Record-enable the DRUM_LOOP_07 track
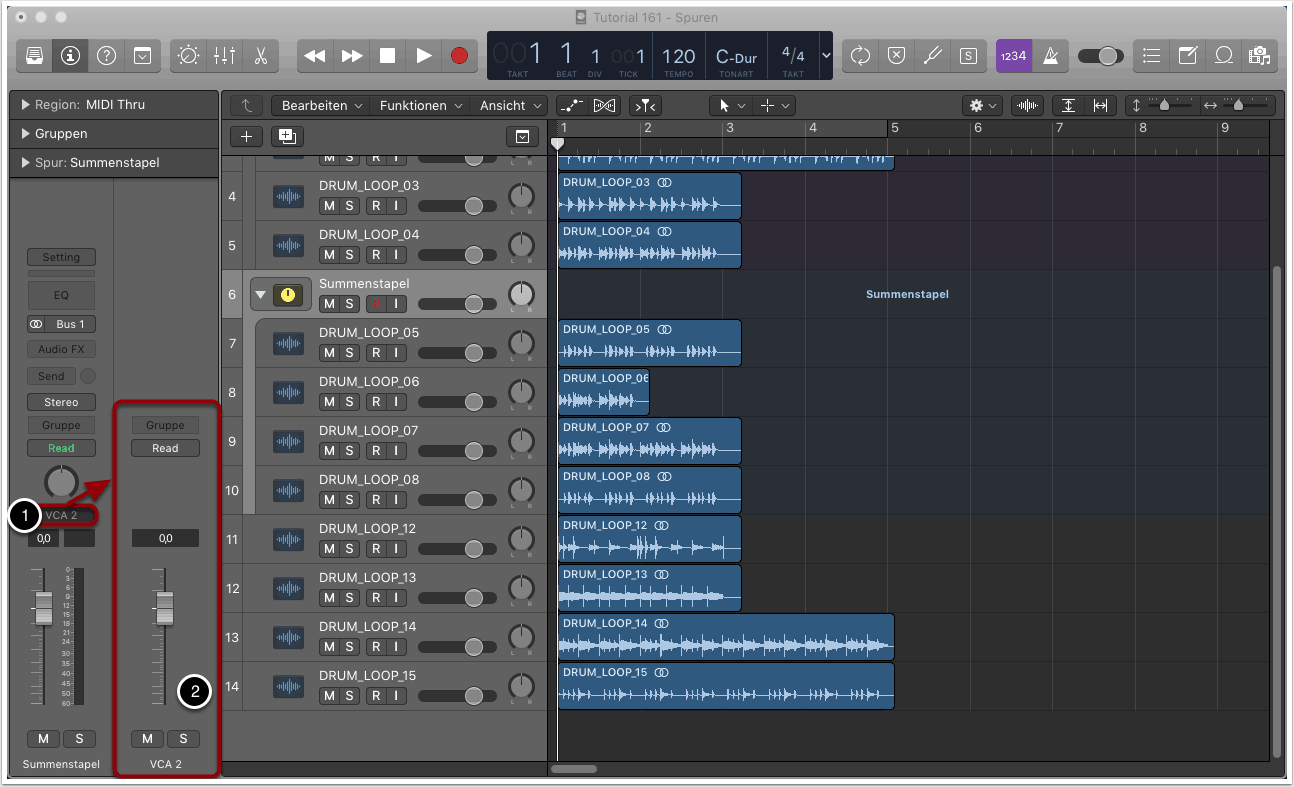The height and width of the screenshot is (787, 1294). tap(376, 450)
